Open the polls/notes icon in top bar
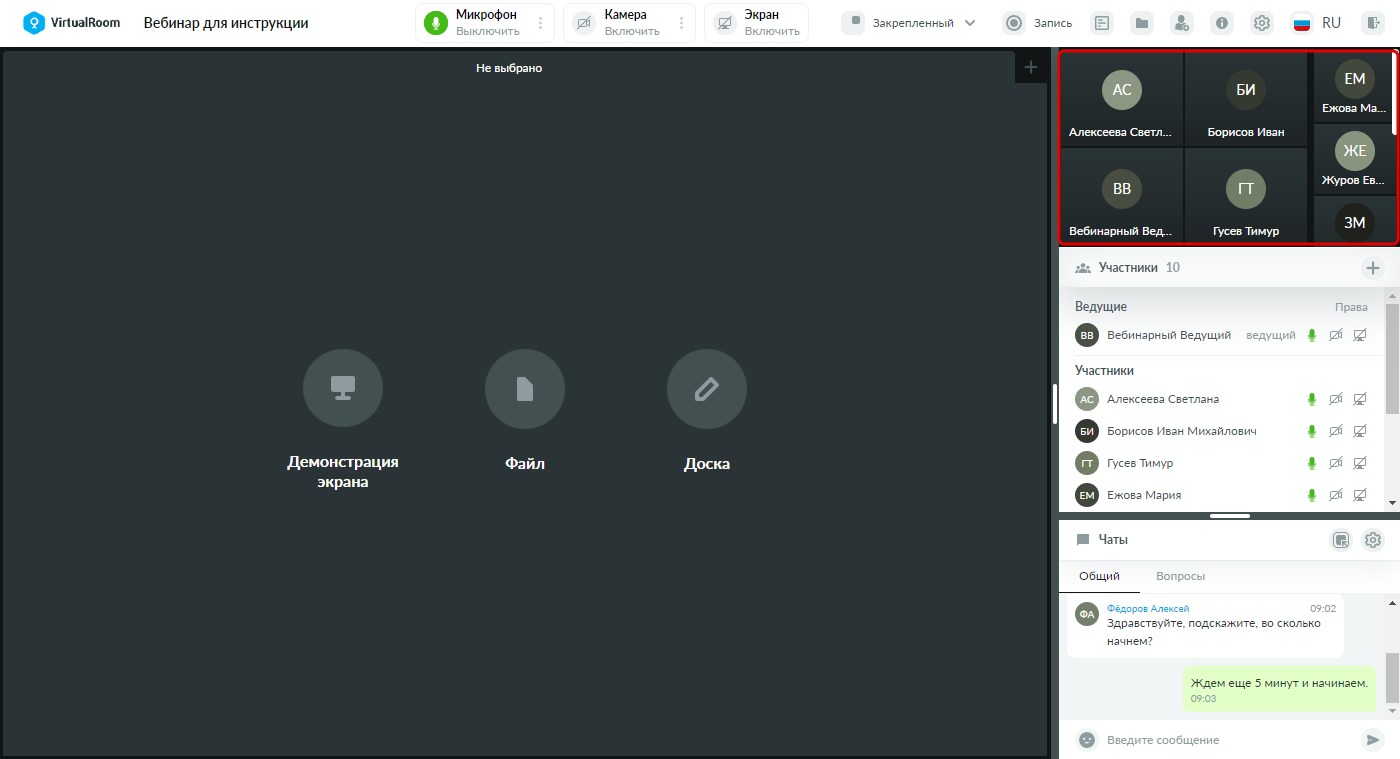 click(1101, 23)
